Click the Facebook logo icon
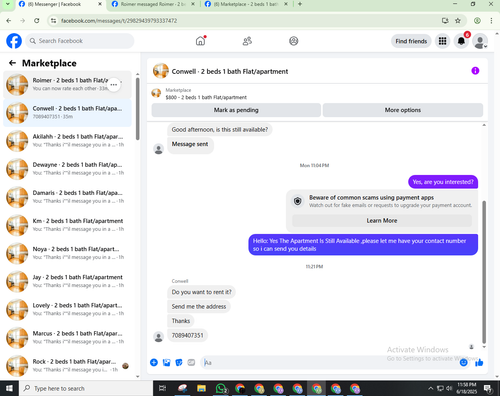 (14, 41)
